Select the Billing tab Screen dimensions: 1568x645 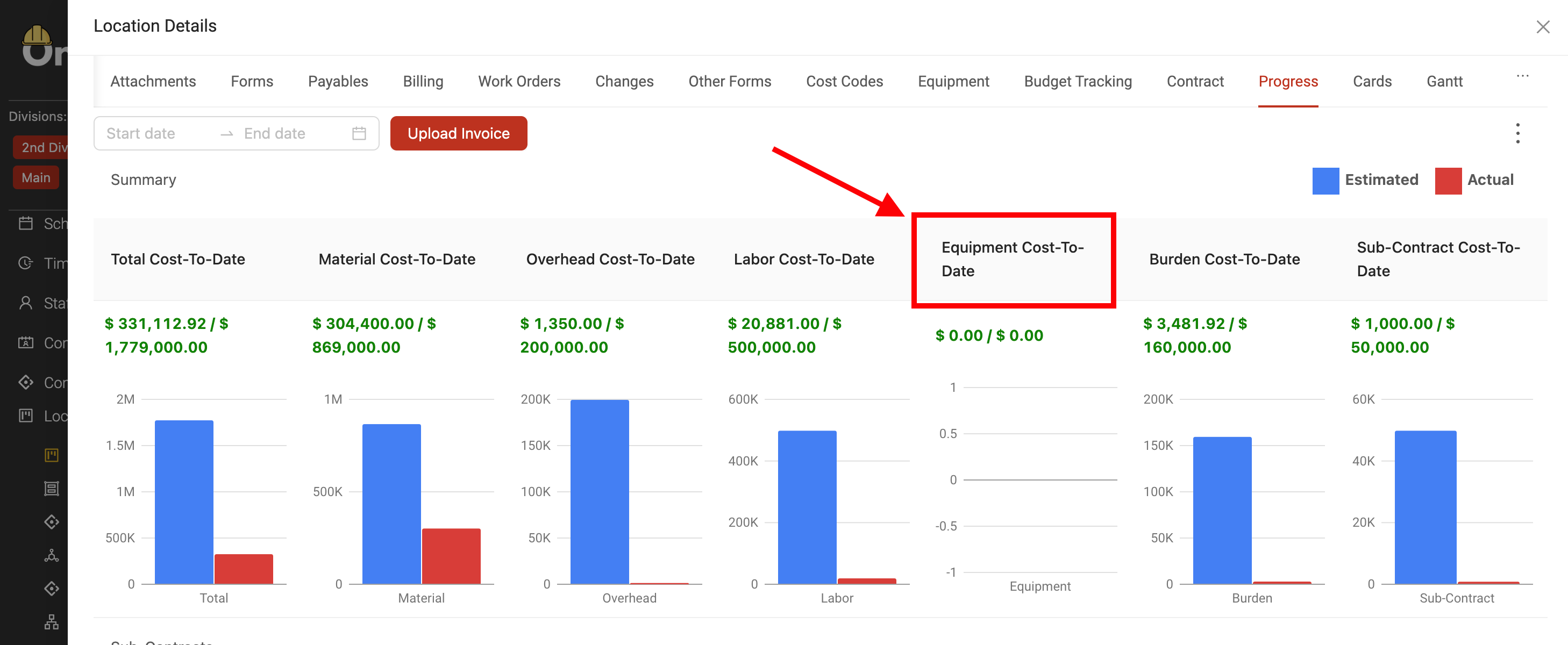click(423, 82)
